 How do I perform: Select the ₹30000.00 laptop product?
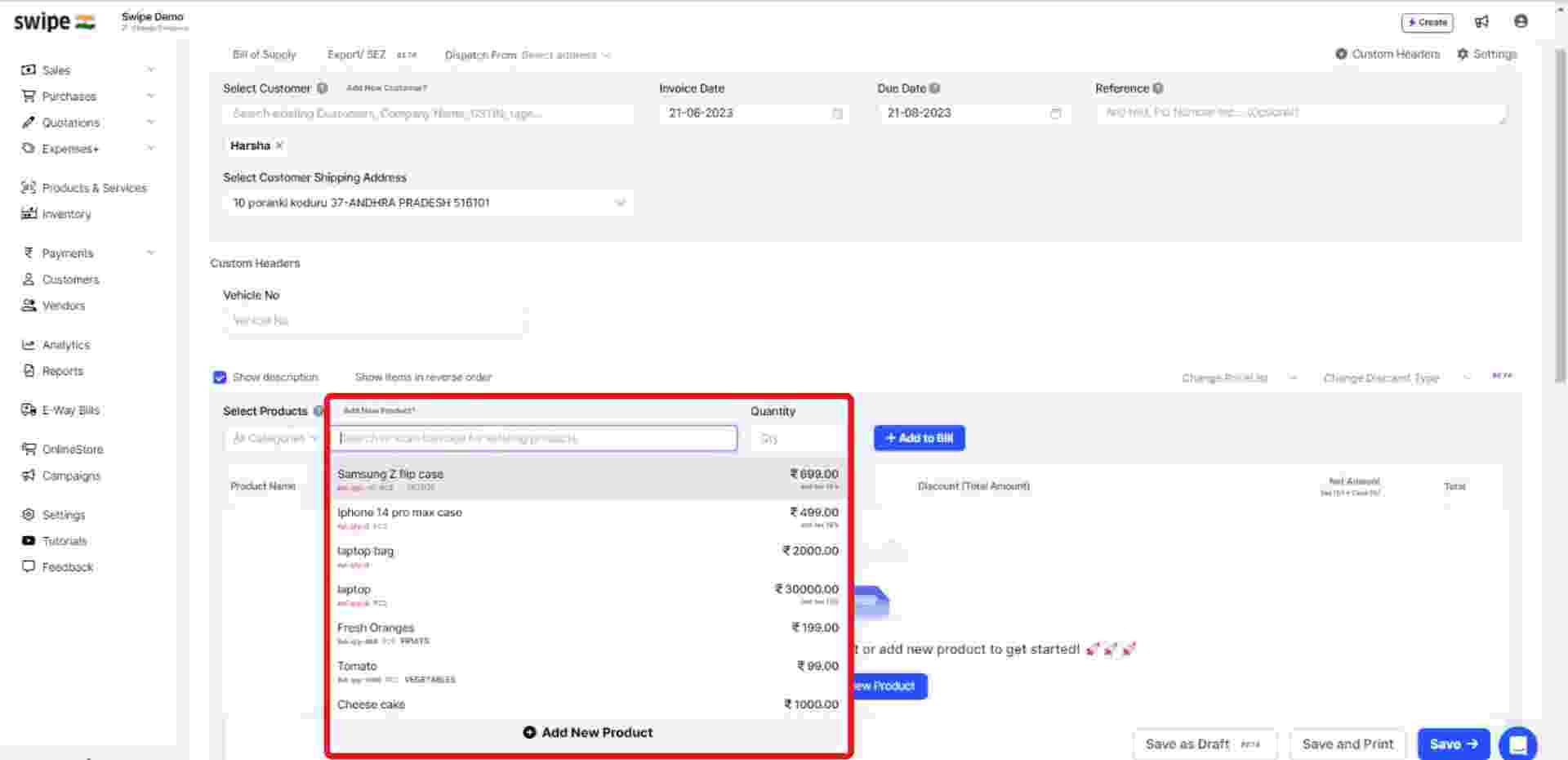click(588, 595)
